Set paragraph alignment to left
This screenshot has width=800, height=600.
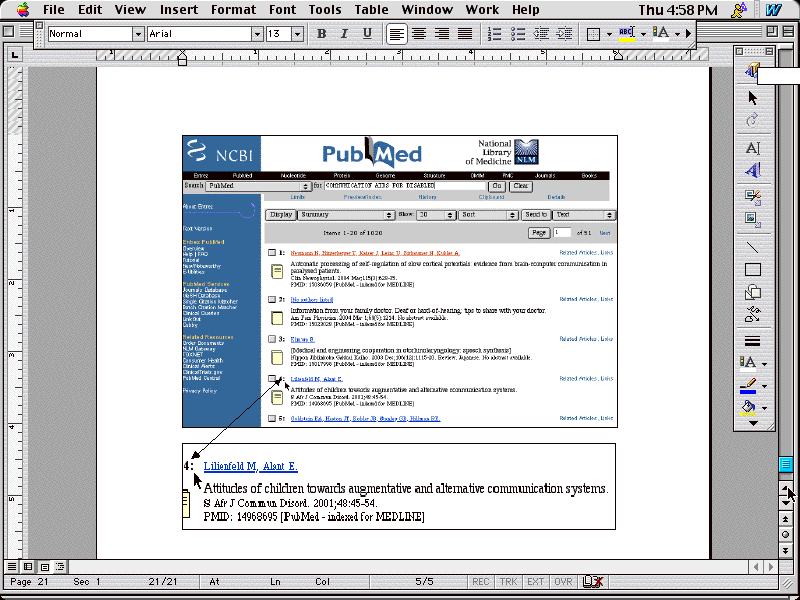click(396, 34)
